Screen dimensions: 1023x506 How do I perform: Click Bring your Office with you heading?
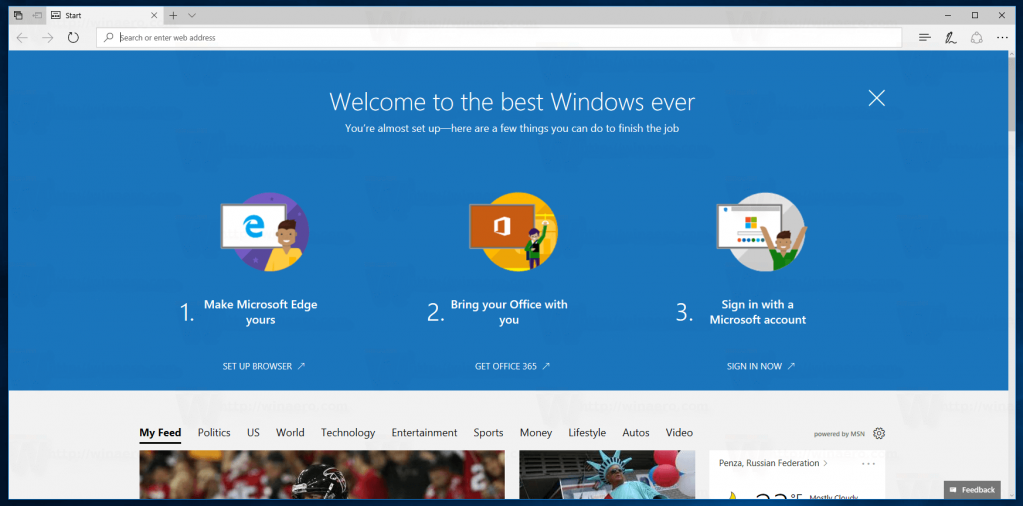[x=509, y=312]
